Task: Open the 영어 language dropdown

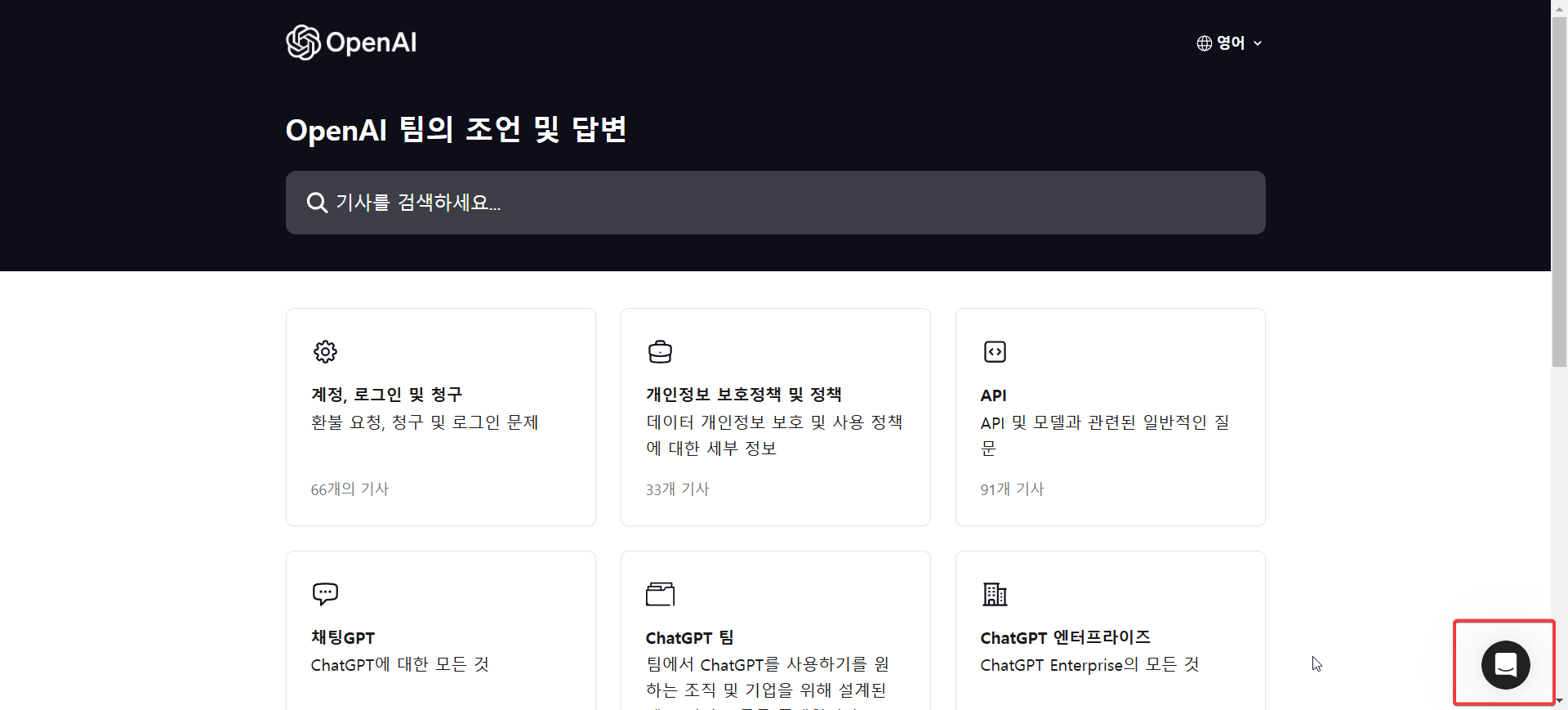Action: (x=1230, y=43)
